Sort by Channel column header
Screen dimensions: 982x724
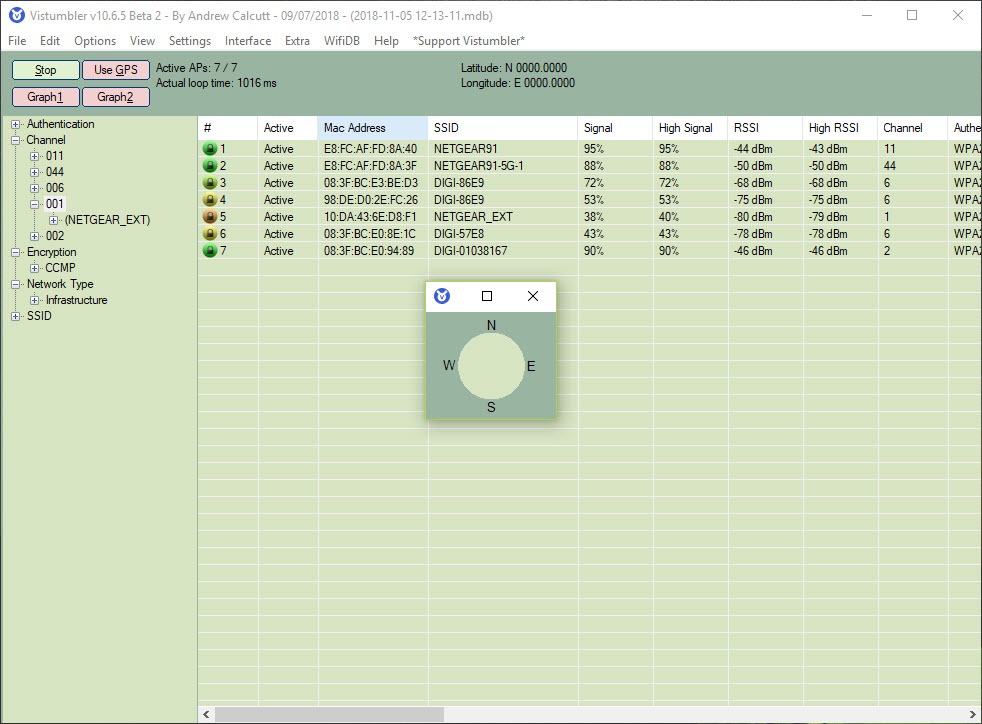[x=912, y=128]
